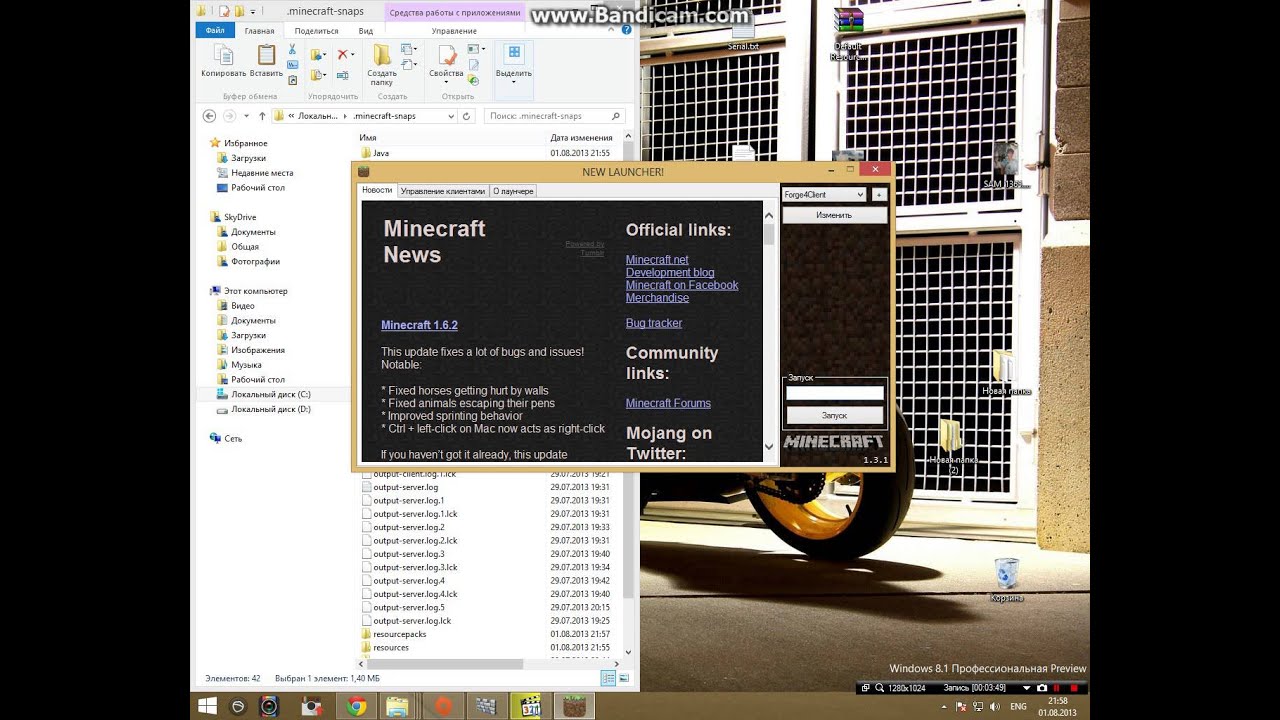Image resolution: width=1280 pixels, height=720 pixels.
Task: Switch to the Вид ribbon tab
Action: (366, 31)
